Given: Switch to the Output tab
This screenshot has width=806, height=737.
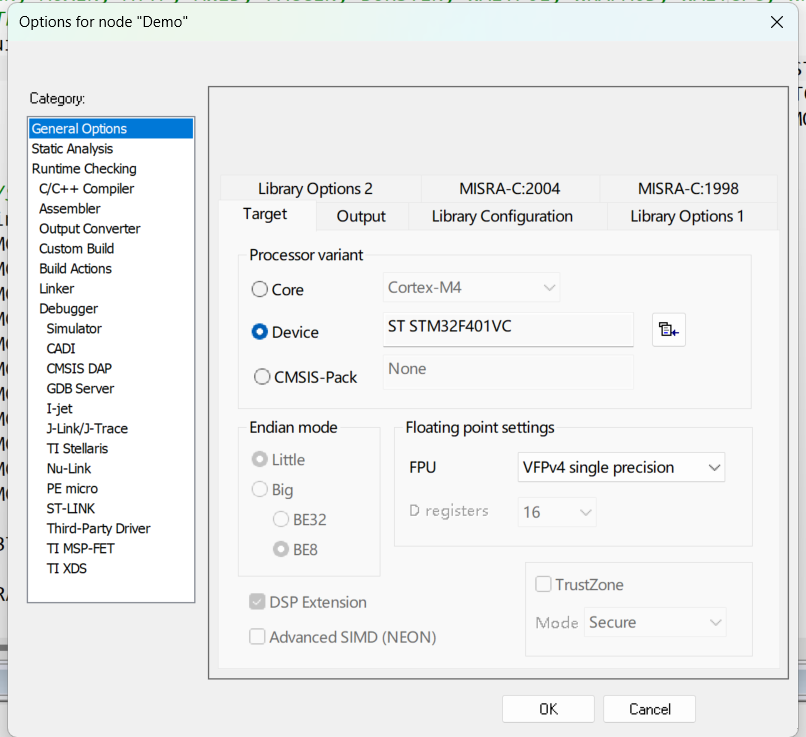Looking at the screenshot, I should point(361,216).
